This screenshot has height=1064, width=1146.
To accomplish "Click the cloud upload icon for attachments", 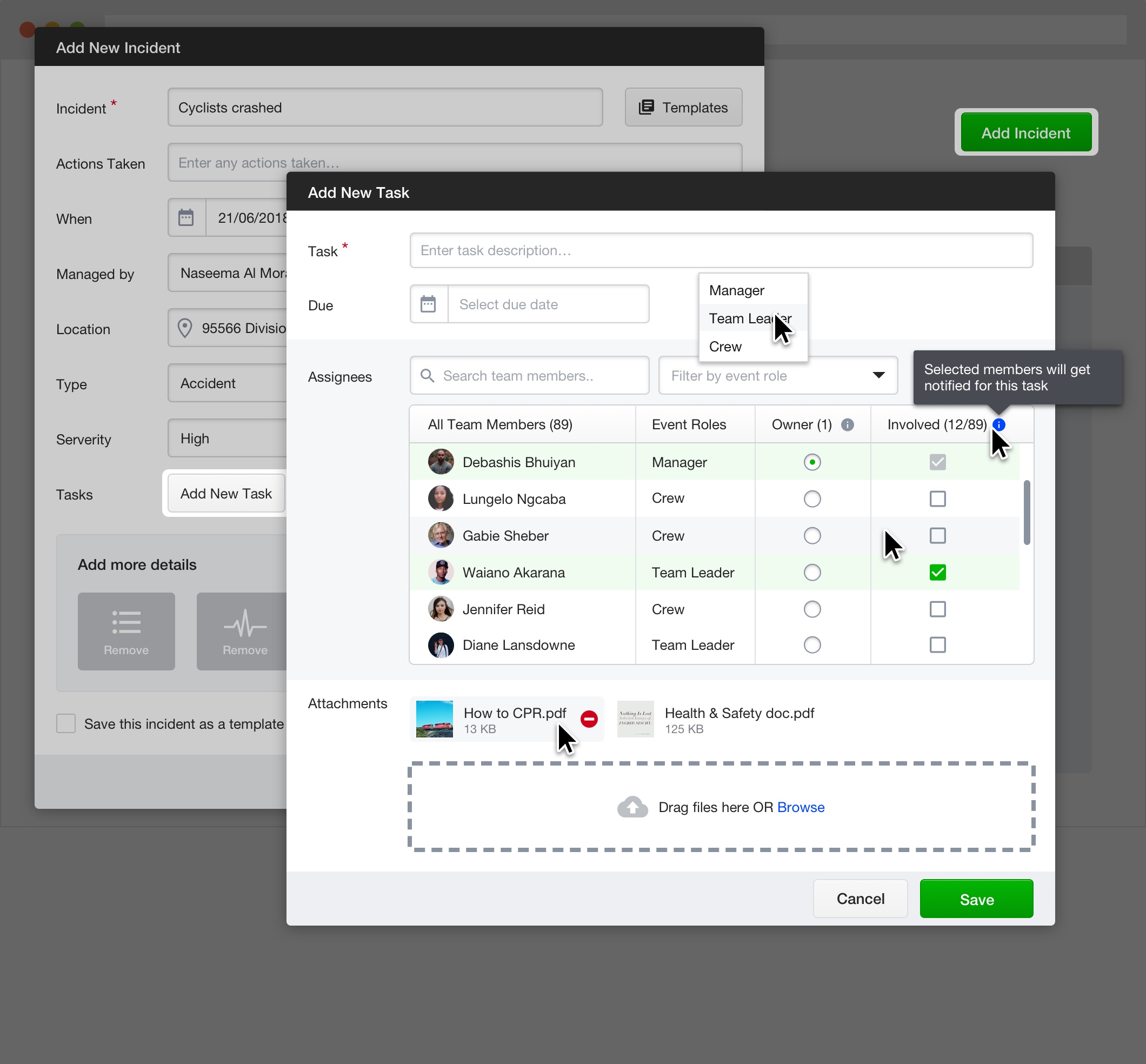I will 634,807.
